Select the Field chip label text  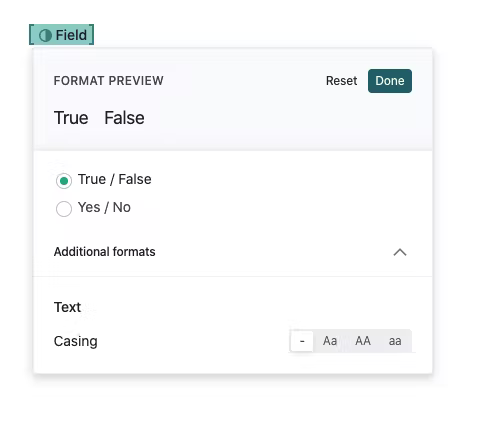click(71, 35)
